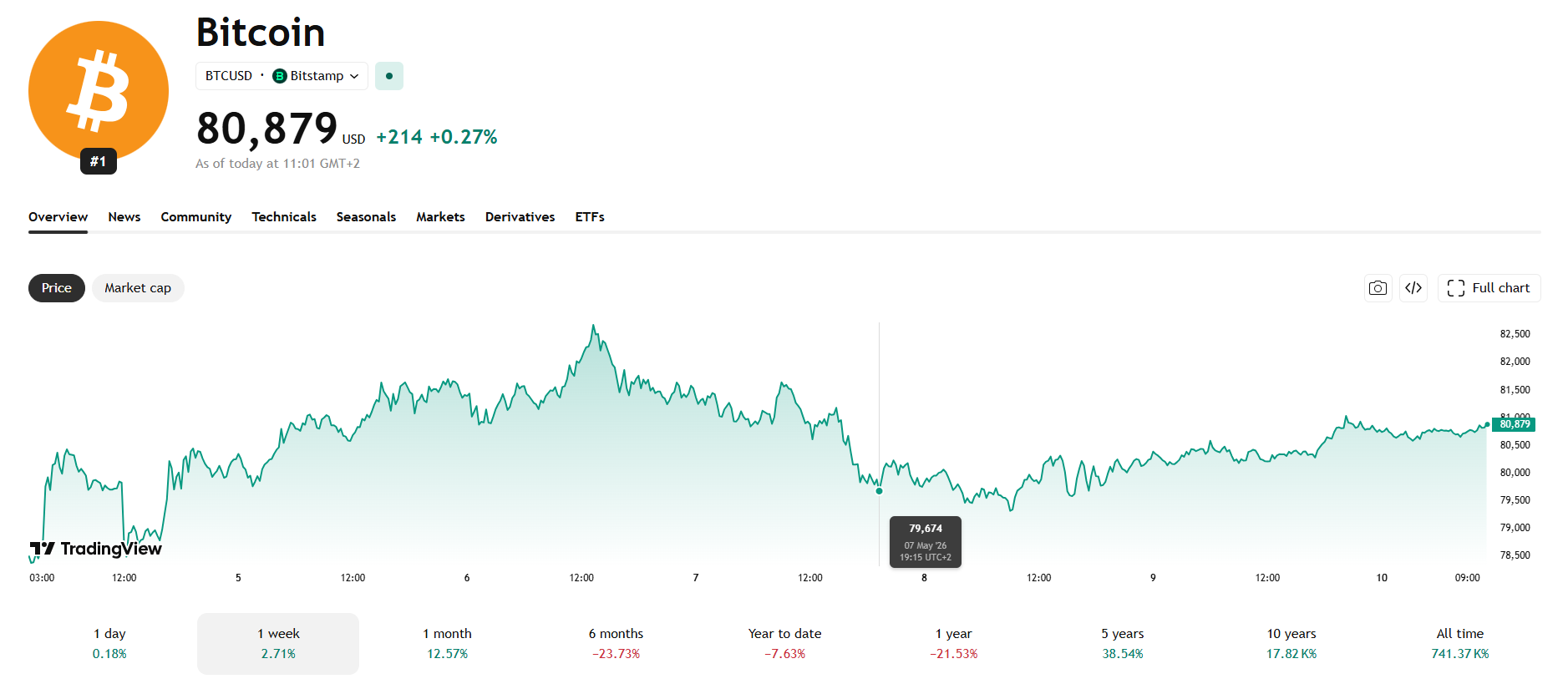Click the TradingView logo on chart
The width and height of the screenshot is (1568, 684).
(x=95, y=549)
